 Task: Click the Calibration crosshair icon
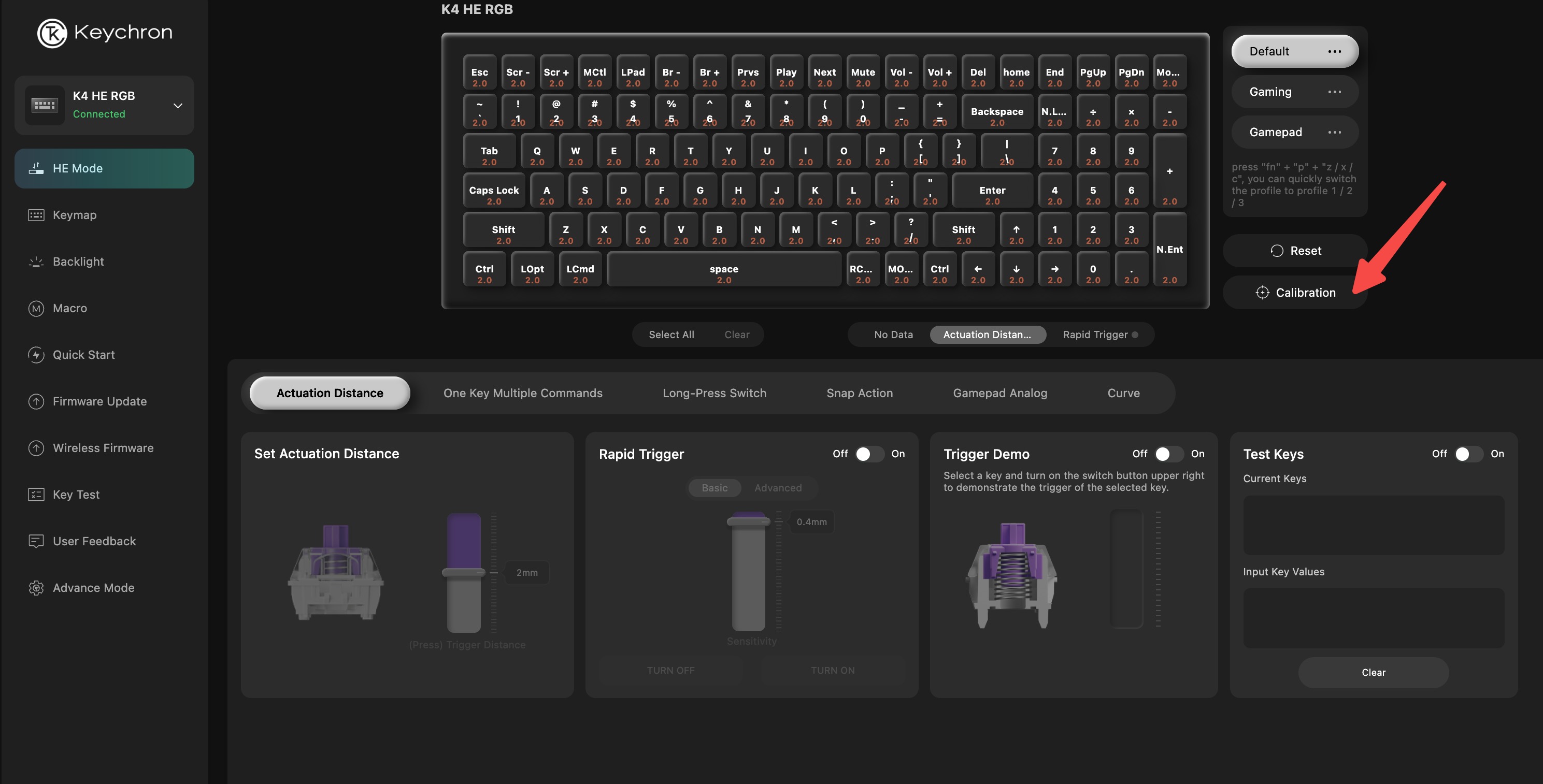point(1262,293)
